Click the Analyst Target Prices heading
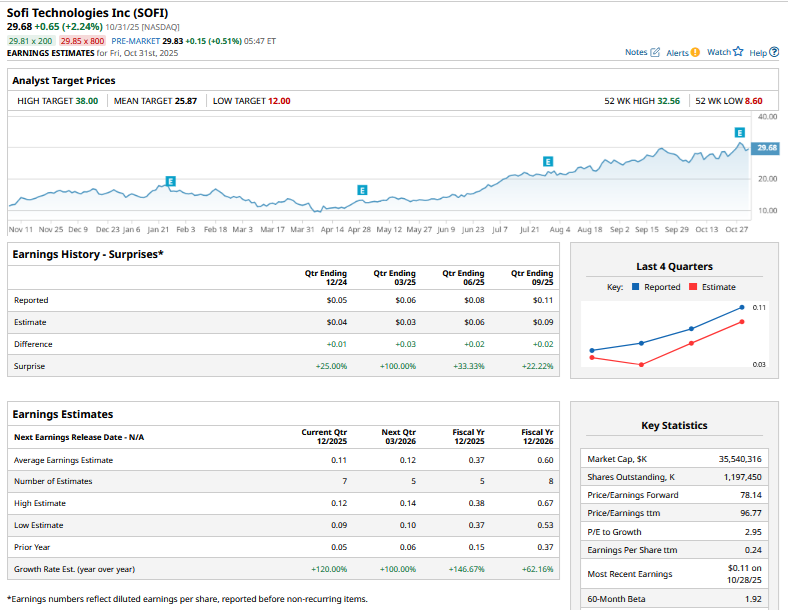Viewport: 788px width, 610px height. click(x=64, y=80)
